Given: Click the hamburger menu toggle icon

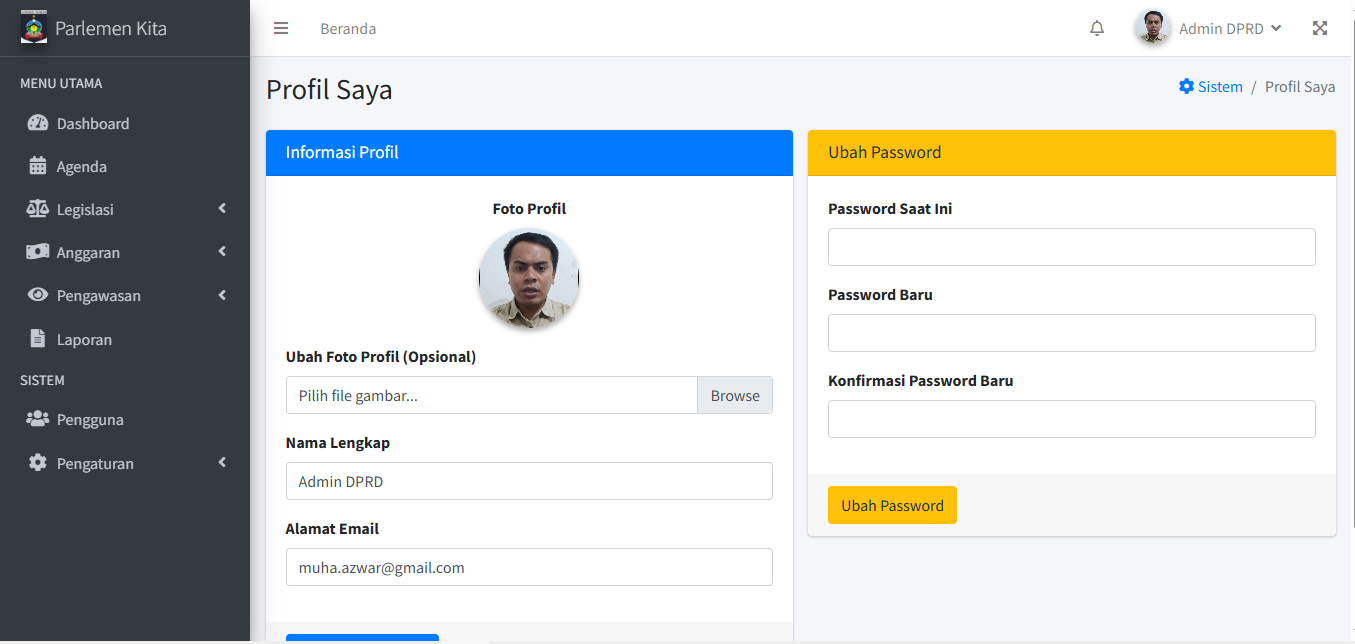Looking at the screenshot, I should tap(281, 28).
